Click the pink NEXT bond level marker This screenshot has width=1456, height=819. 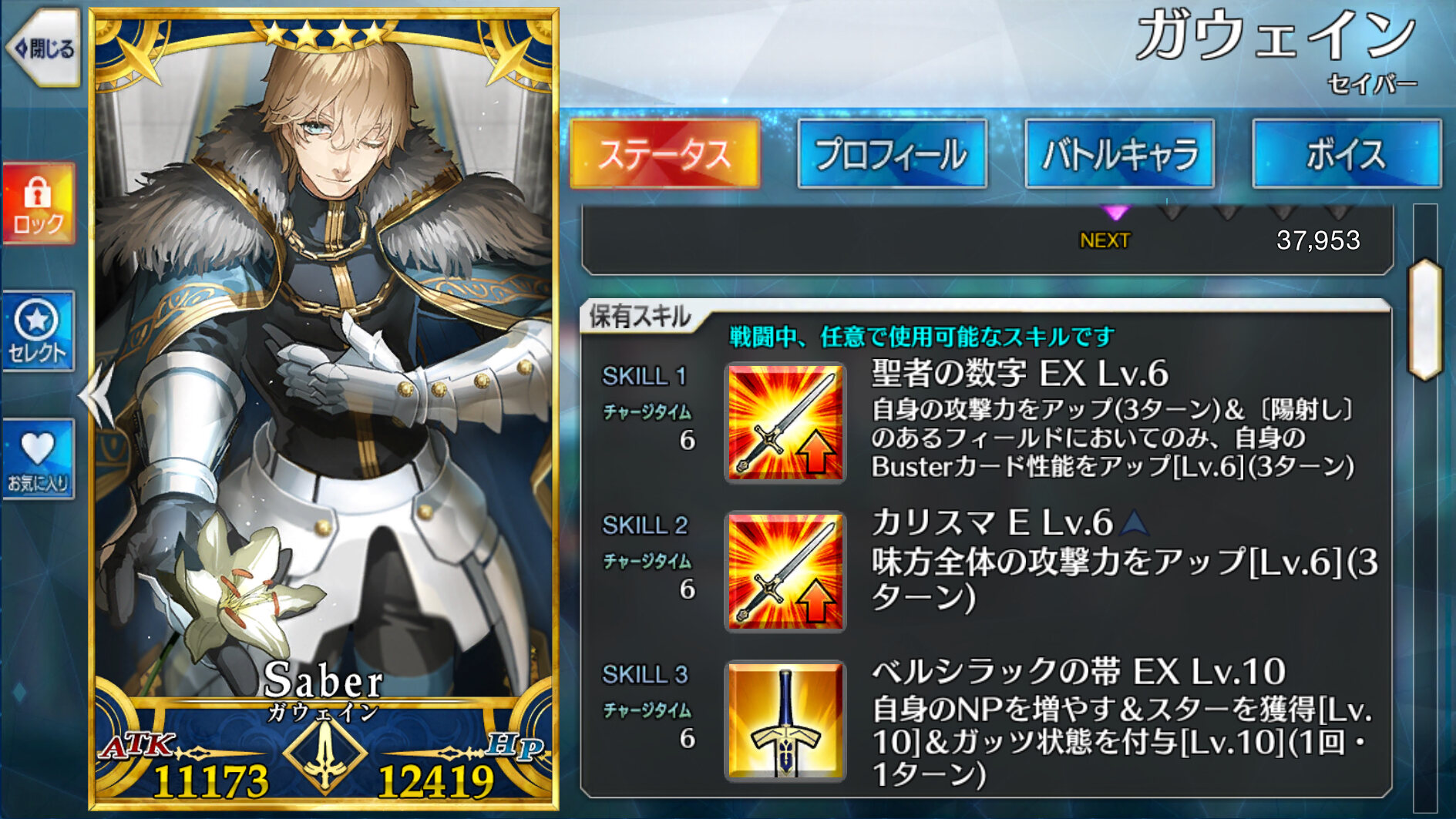coord(1115,212)
